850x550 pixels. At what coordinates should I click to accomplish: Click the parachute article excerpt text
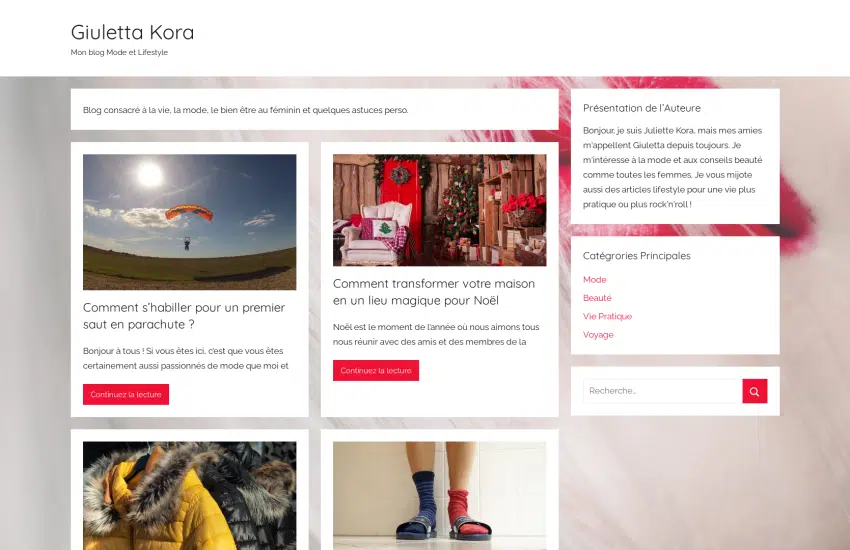point(186,358)
